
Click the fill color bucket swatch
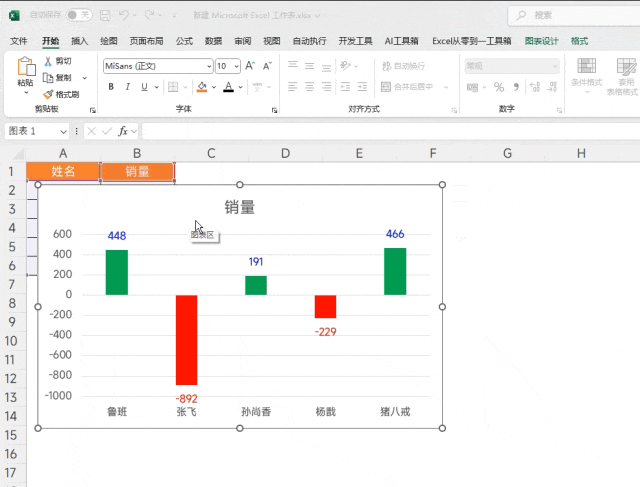(202, 87)
